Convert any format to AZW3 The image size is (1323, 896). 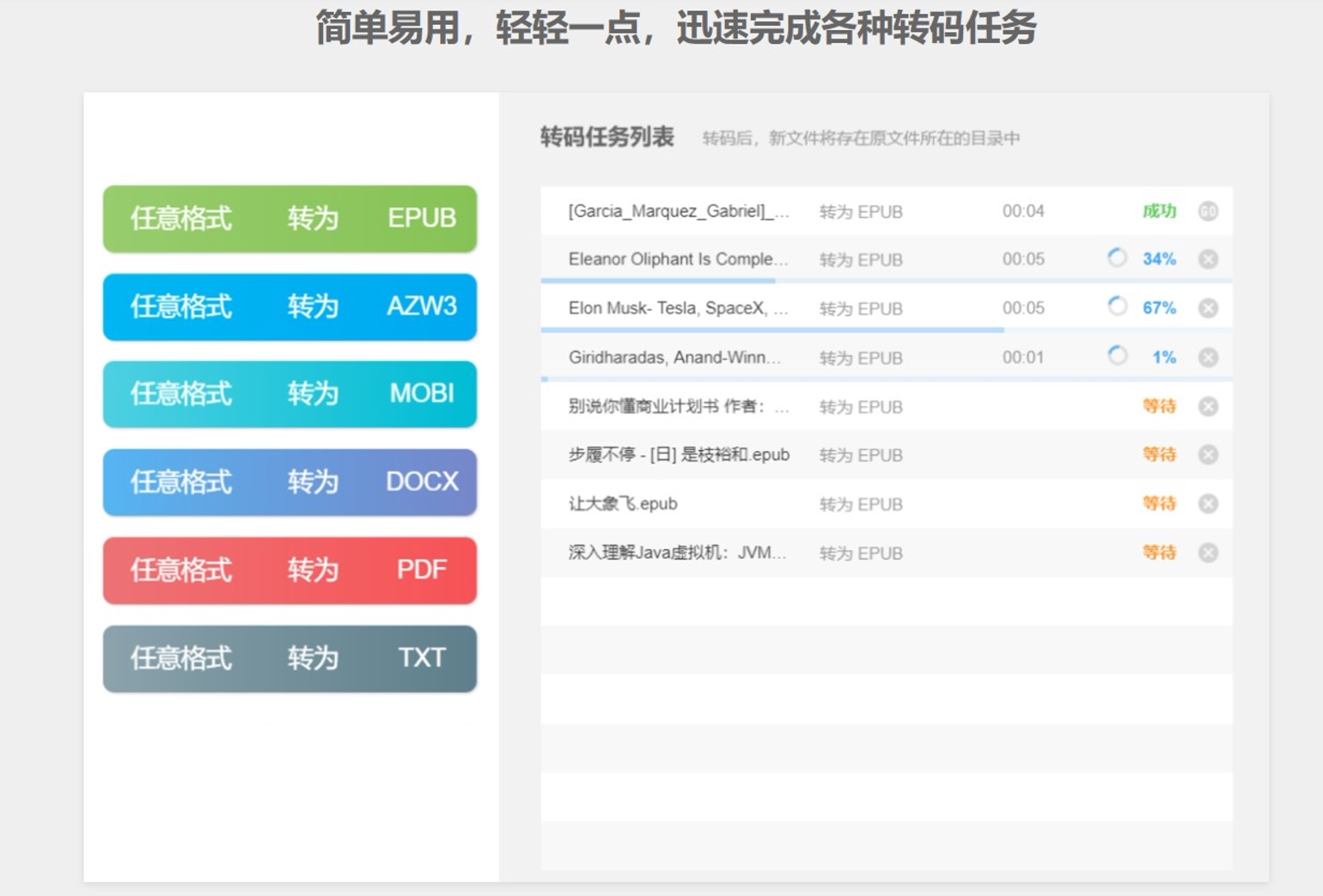(290, 307)
